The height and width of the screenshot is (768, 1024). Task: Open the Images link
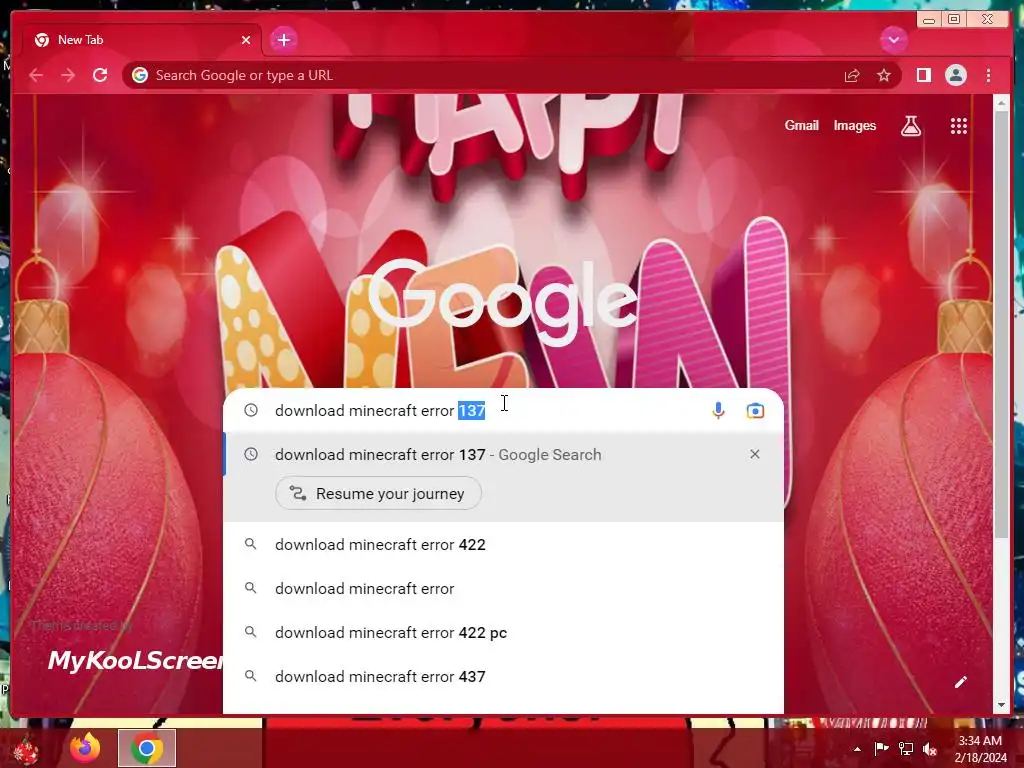pos(854,125)
